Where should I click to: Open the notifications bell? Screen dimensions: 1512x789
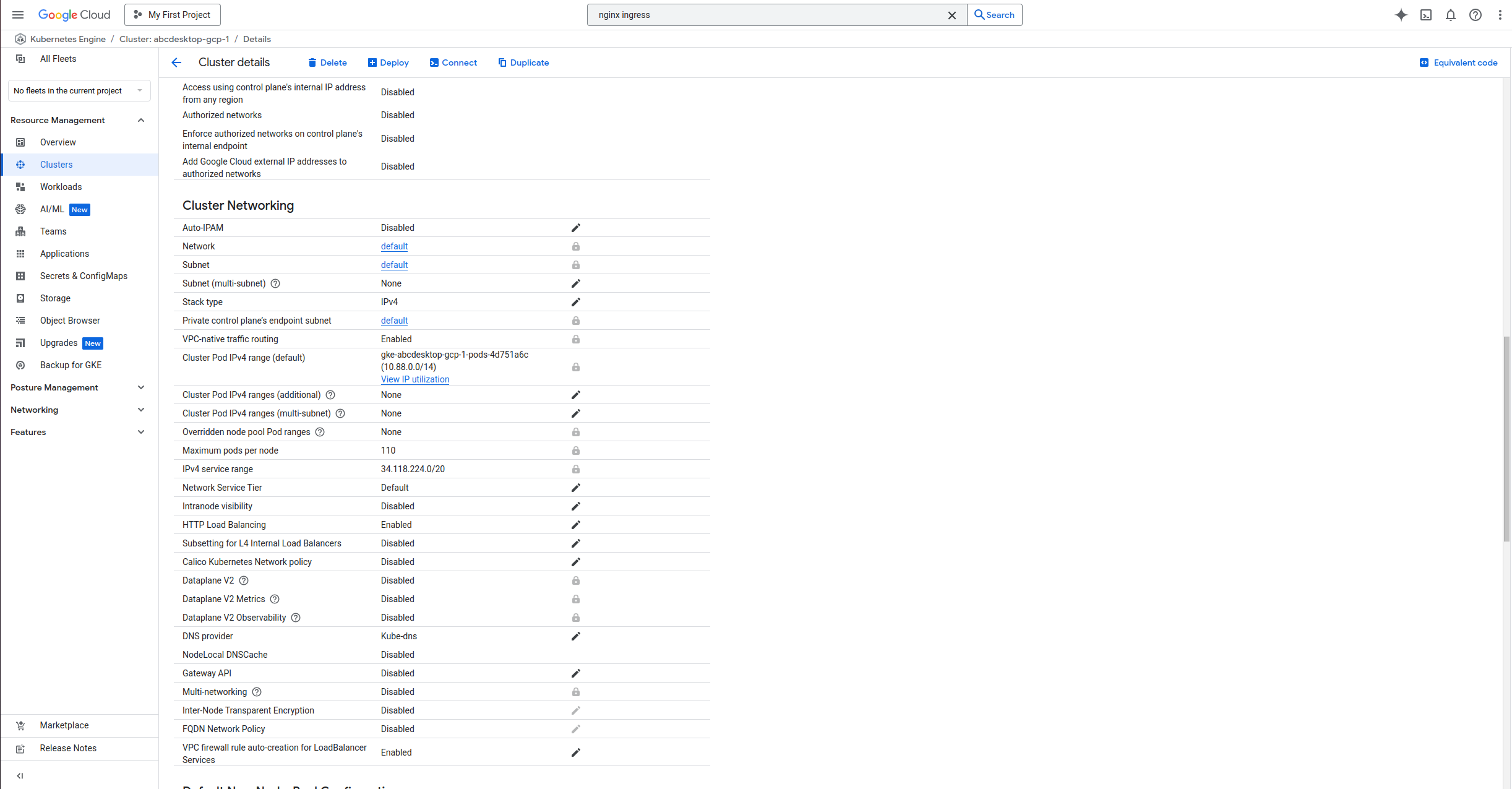point(1451,14)
